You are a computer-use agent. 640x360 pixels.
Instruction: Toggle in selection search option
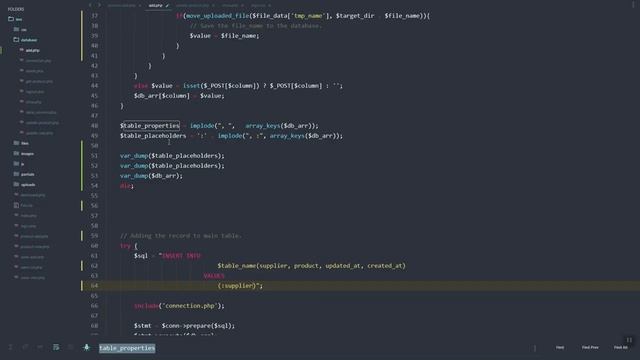tap(71, 347)
